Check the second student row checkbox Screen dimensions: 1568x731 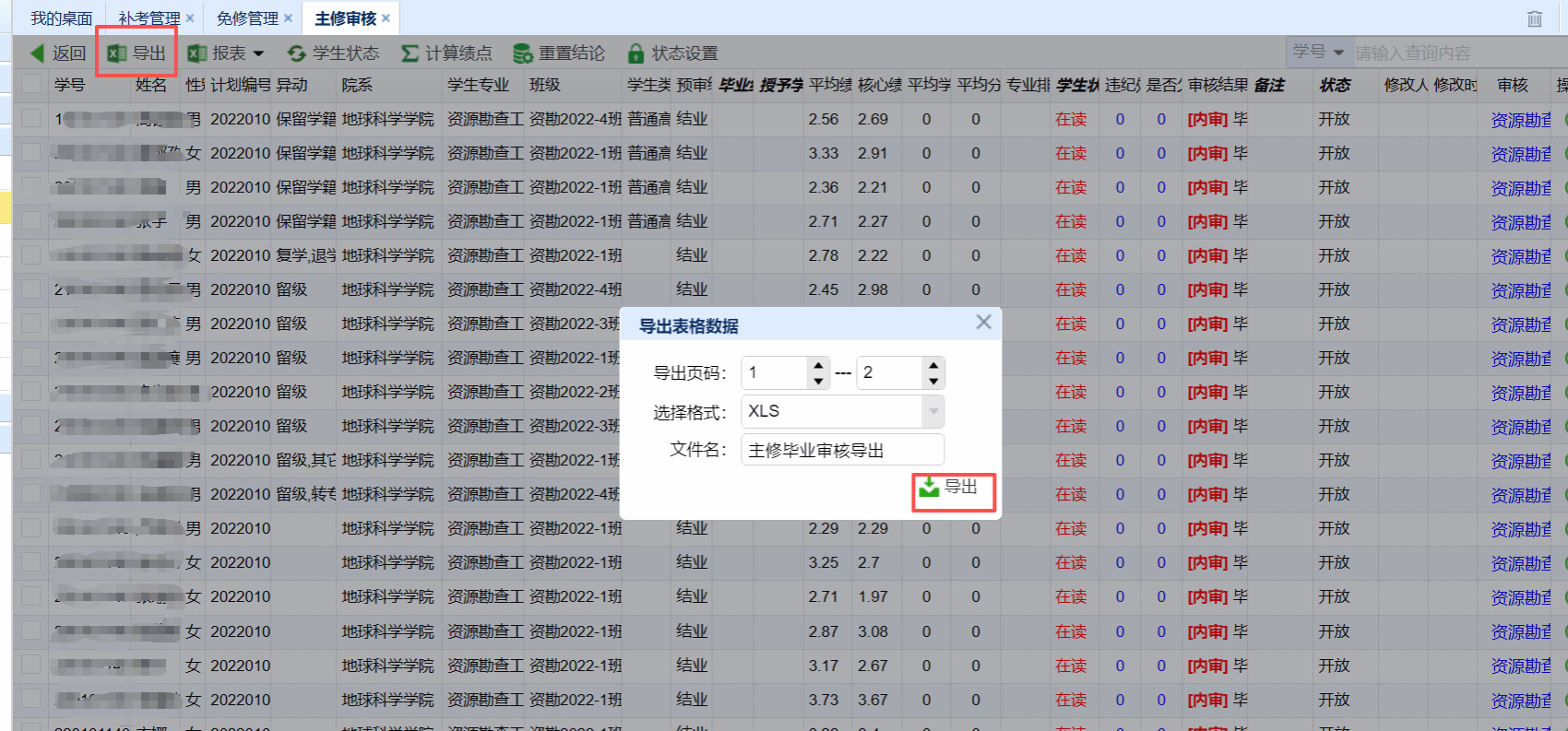[31, 153]
